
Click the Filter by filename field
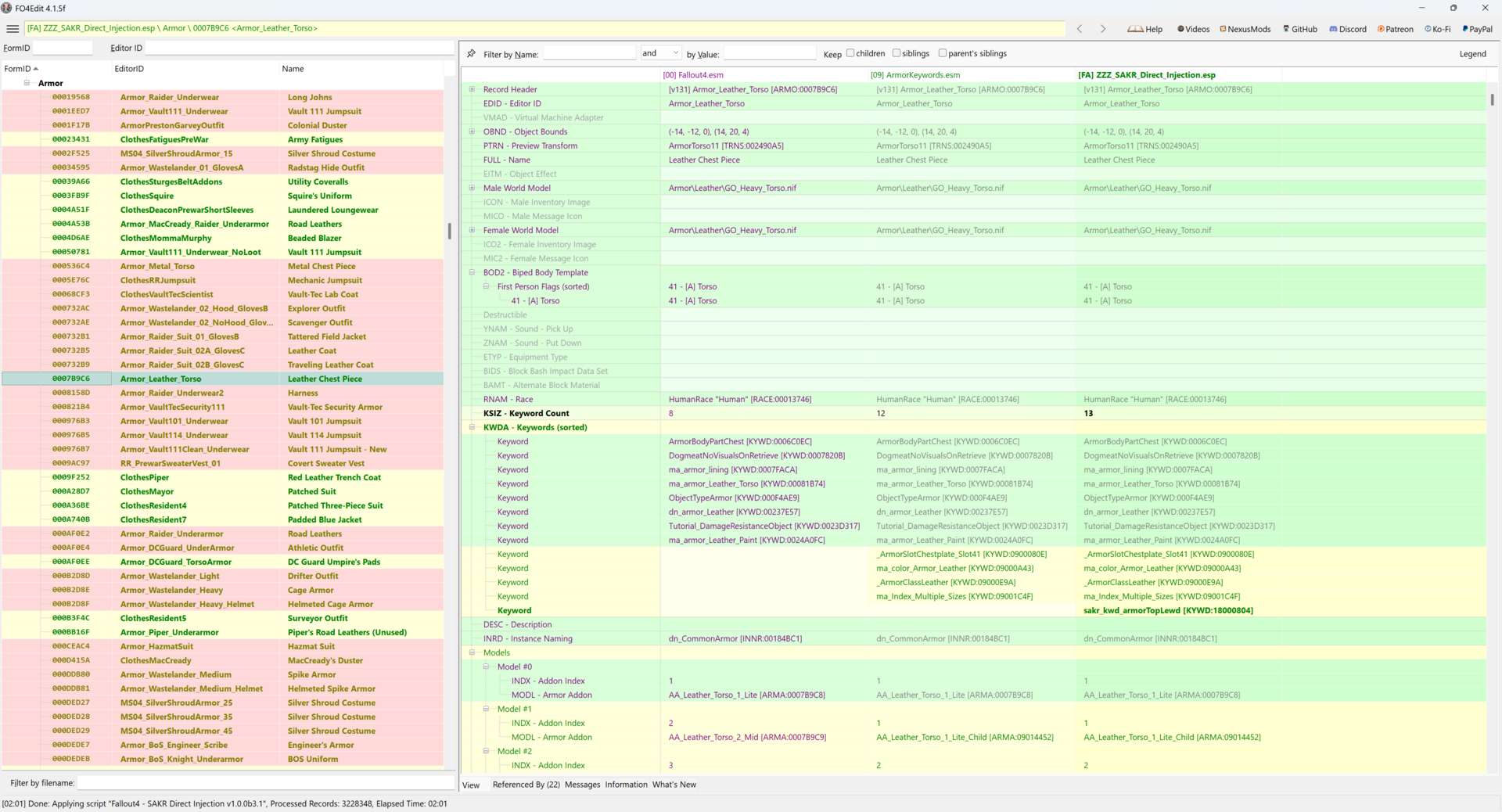click(x=266, y=783)
